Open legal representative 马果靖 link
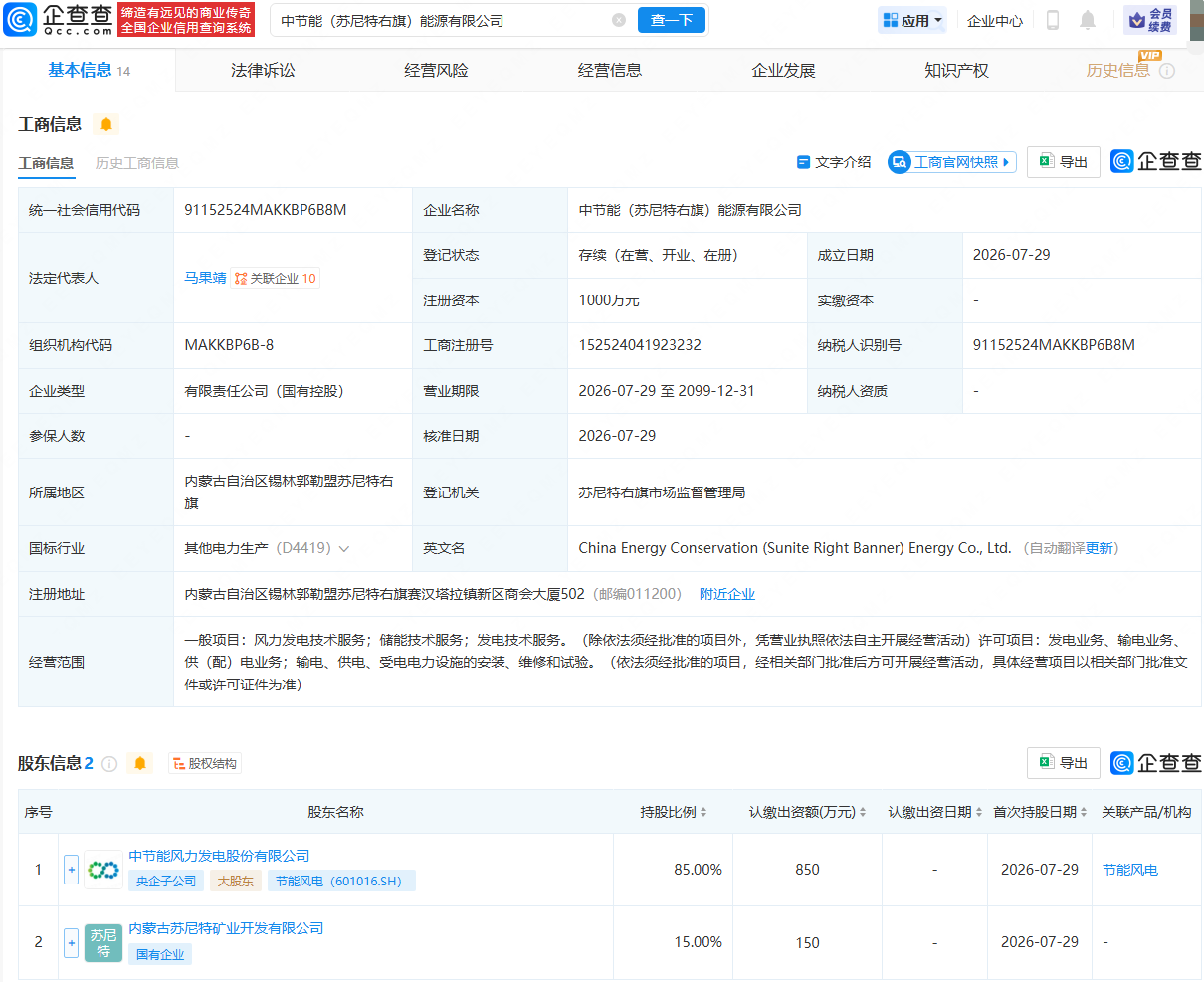This screenshot has height=982, width=1204. (x=205, y=278)
